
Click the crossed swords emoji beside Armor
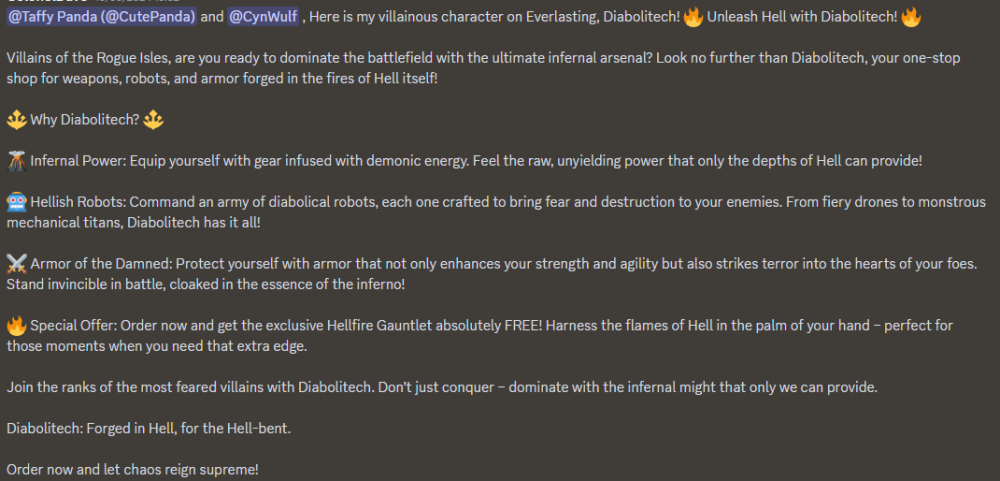coord(17,263)
